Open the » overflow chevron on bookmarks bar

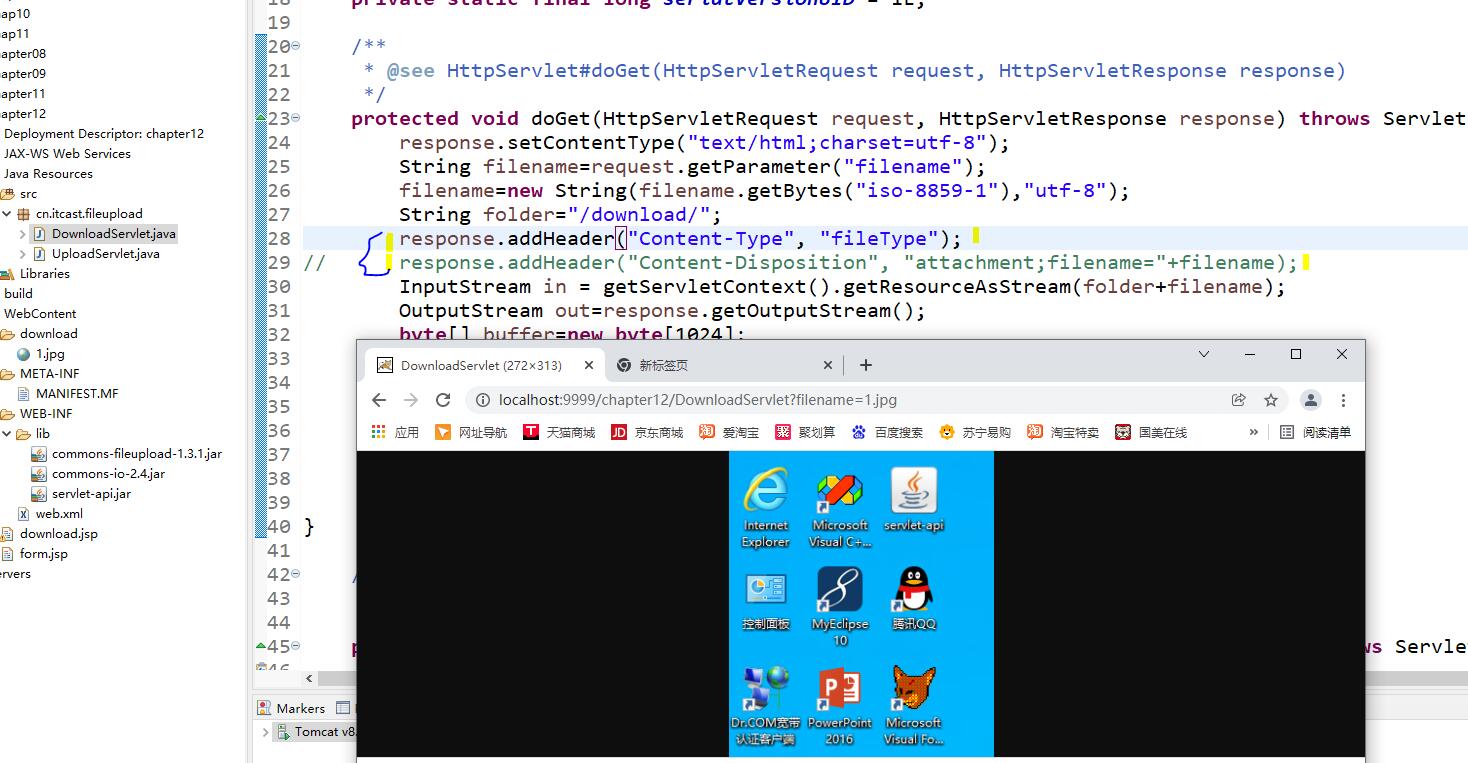1253,432
